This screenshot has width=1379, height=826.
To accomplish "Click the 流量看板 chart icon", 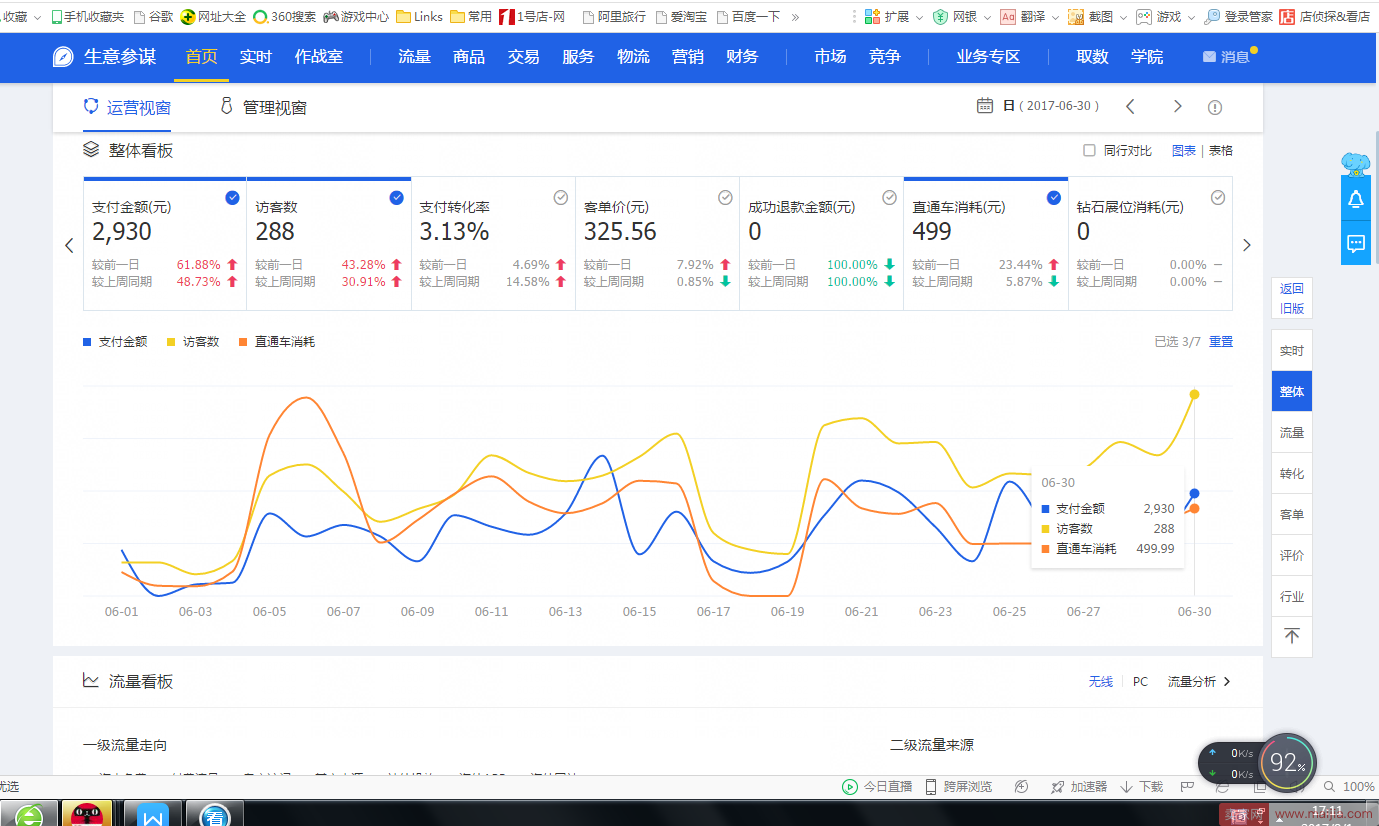I will pos(91,681).
